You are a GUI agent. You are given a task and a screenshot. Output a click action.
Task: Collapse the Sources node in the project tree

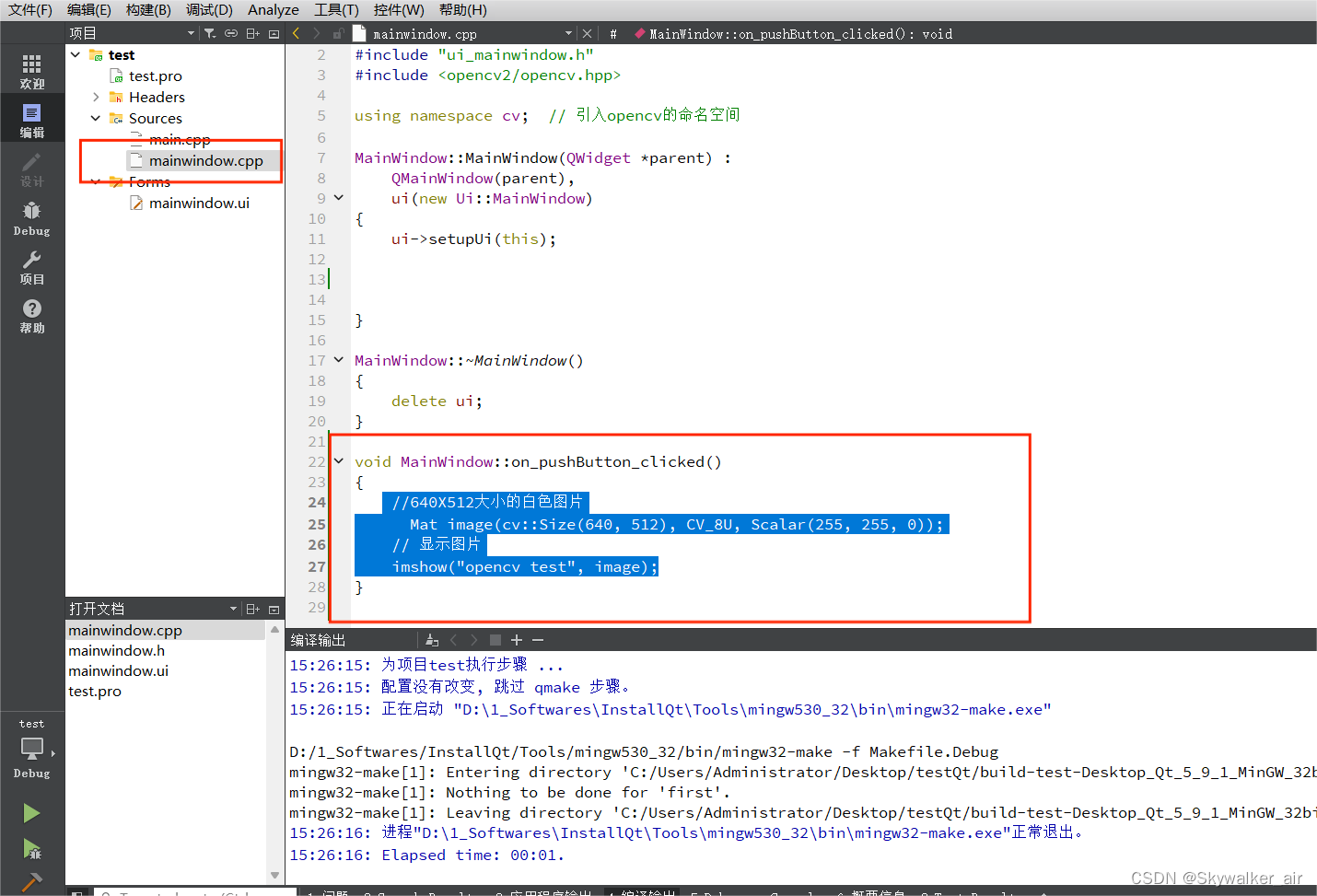pyautogui.click(x=95, y=118)
